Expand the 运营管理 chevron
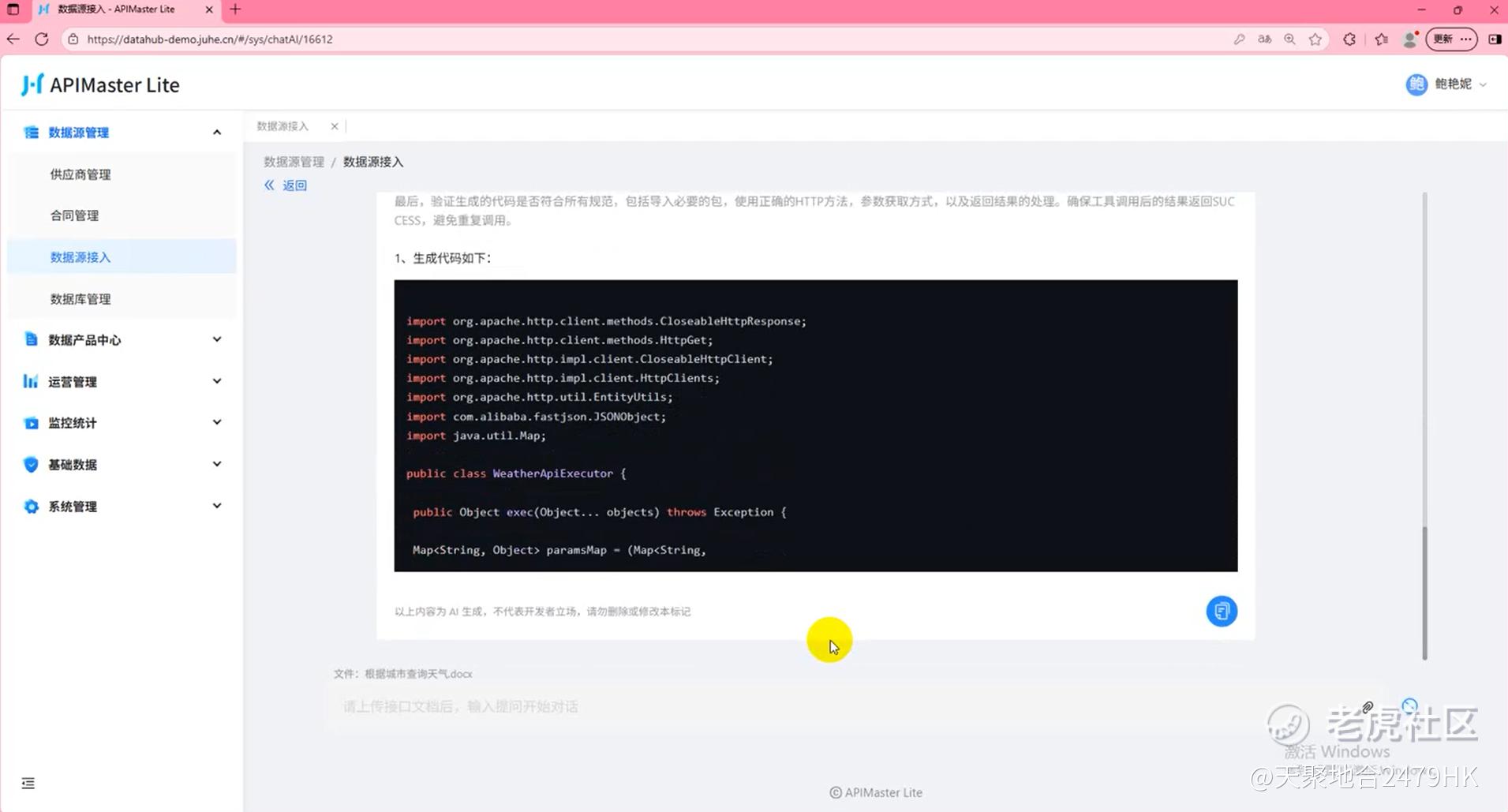Screen dimensions: 1508x812 click(x=217, y=381)
